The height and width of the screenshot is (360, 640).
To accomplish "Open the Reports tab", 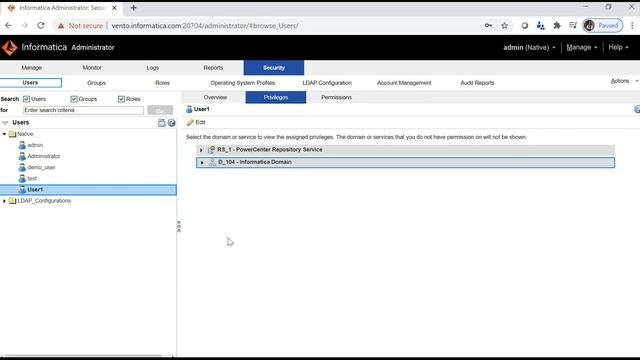I will [x=213, y=68].
